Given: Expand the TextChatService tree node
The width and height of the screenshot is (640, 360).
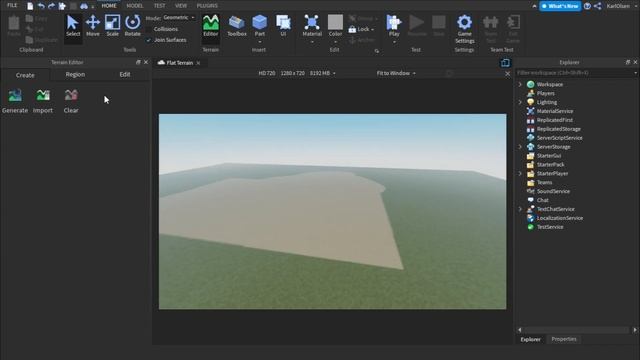Looking at the screenshot, I should coord(520,209).
